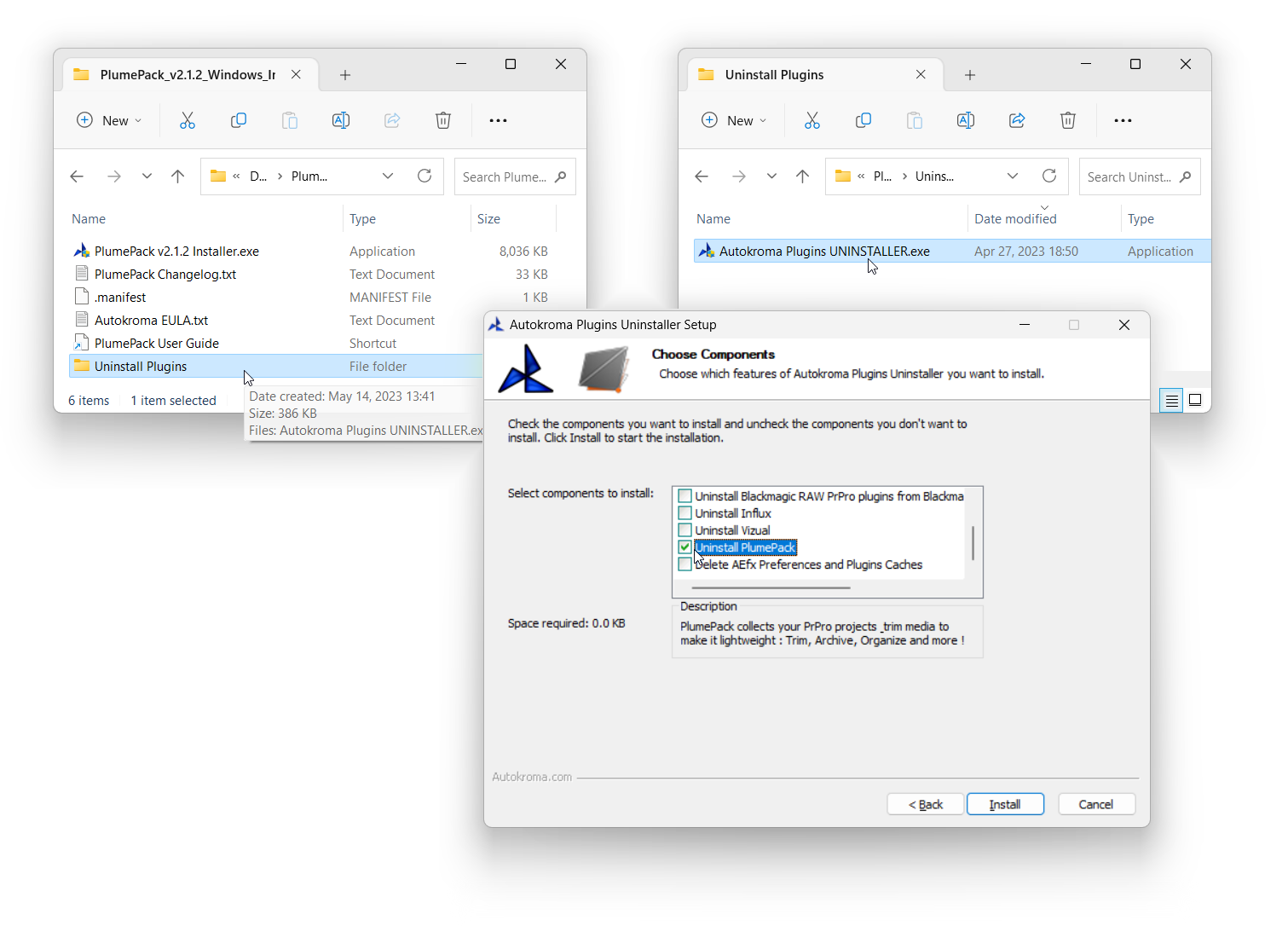1288x949 pixels.
Task: Expand New dropdown in PlumePack window
Action: point(110,120)
